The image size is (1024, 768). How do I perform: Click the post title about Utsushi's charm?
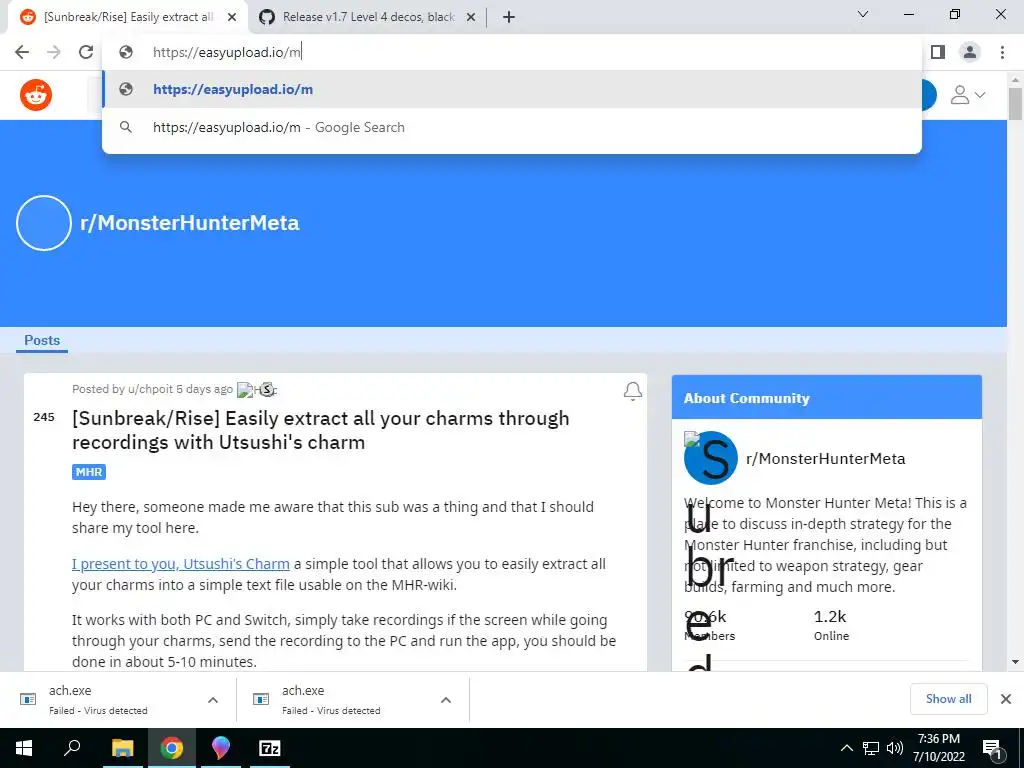tap(321, 430)
